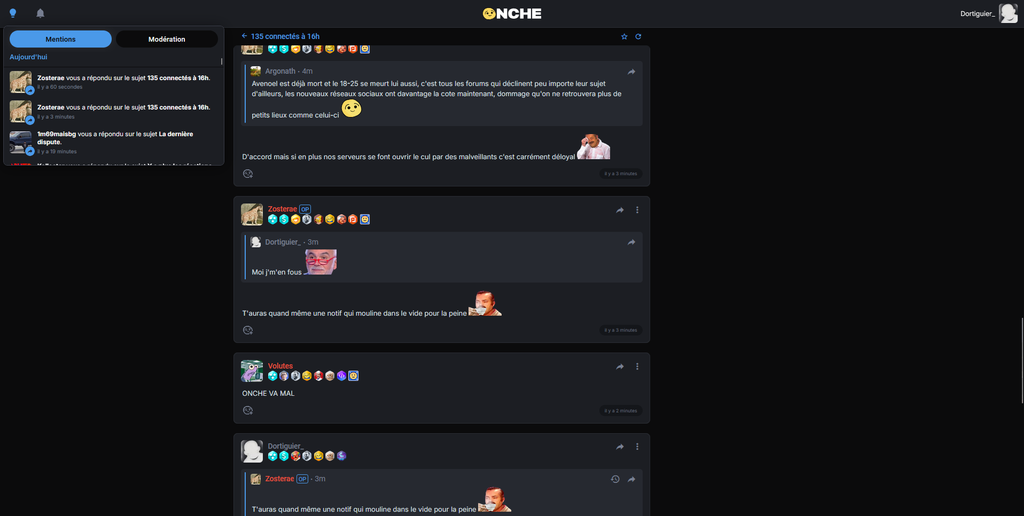Open the notifications bell
The width and height of the screenshot is (1024, 516).
(40, 13)
